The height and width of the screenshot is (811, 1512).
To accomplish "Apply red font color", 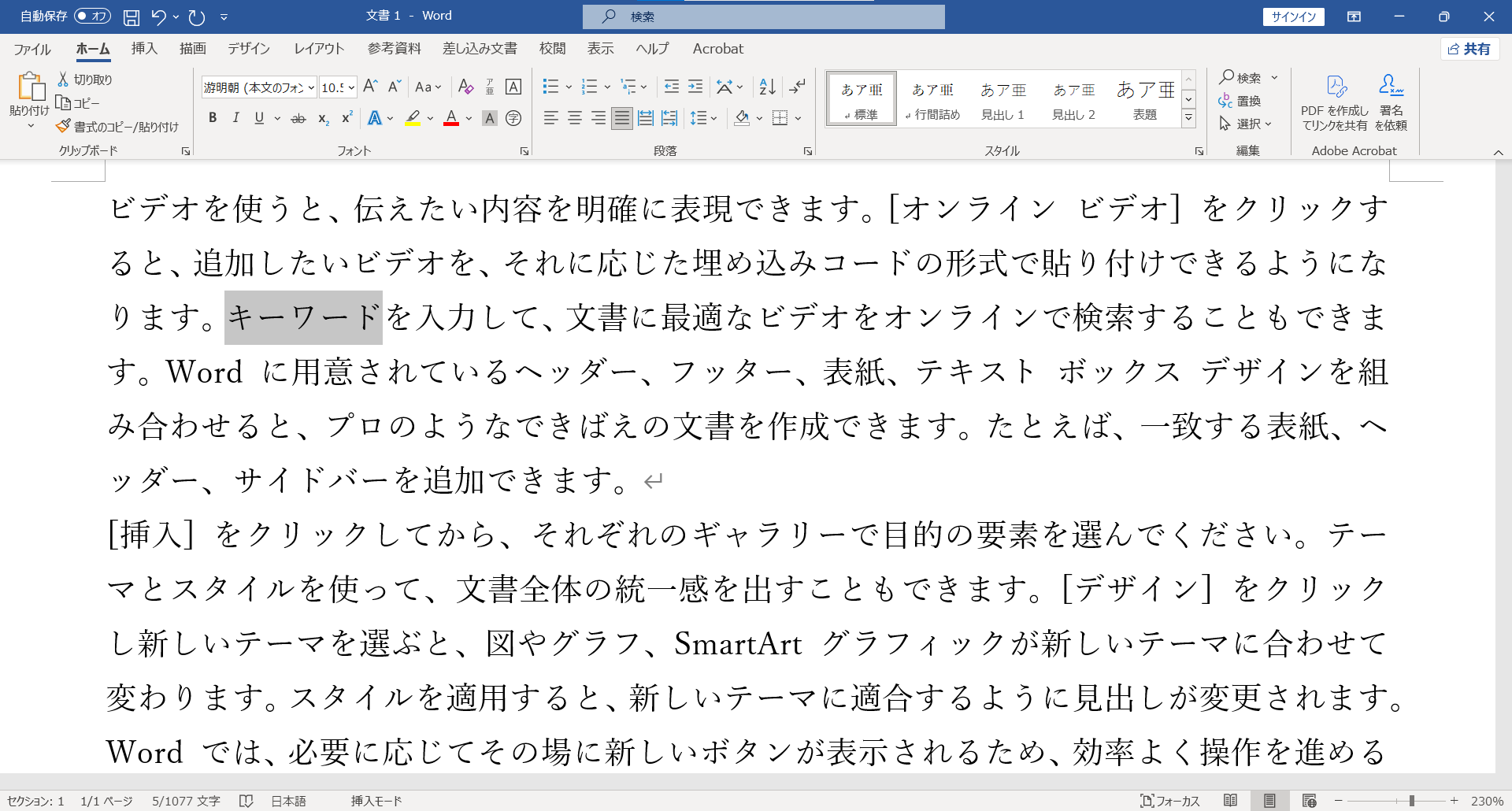I will pos(451,118).
